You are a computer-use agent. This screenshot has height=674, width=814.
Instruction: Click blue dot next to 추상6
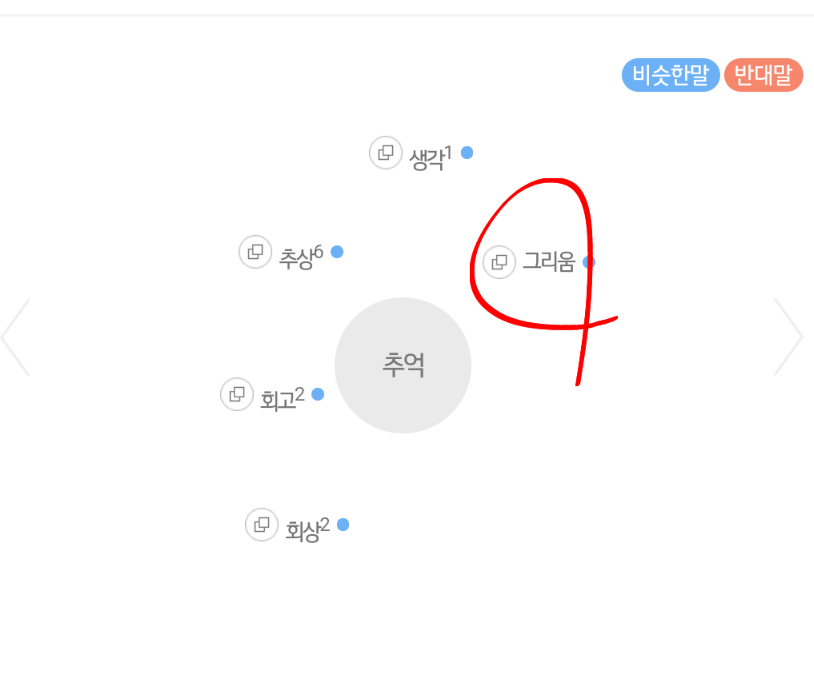point(337,252)
